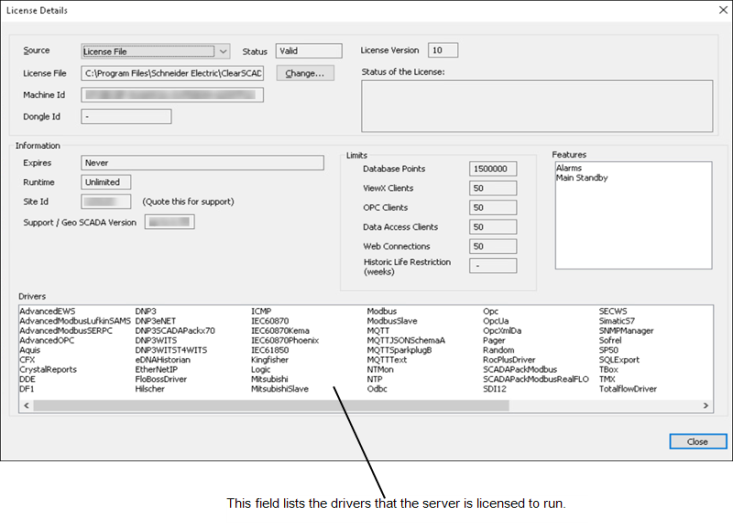Image resolution: width=733 pixels, height=531 pixels.
Task: Open the Source dropdown list
Action: pos(222,51)
